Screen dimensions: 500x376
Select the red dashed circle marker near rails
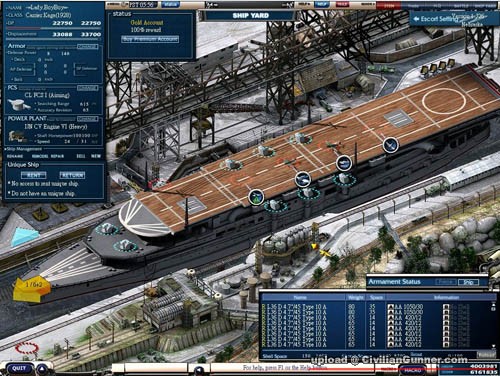[x=27, y=348]
